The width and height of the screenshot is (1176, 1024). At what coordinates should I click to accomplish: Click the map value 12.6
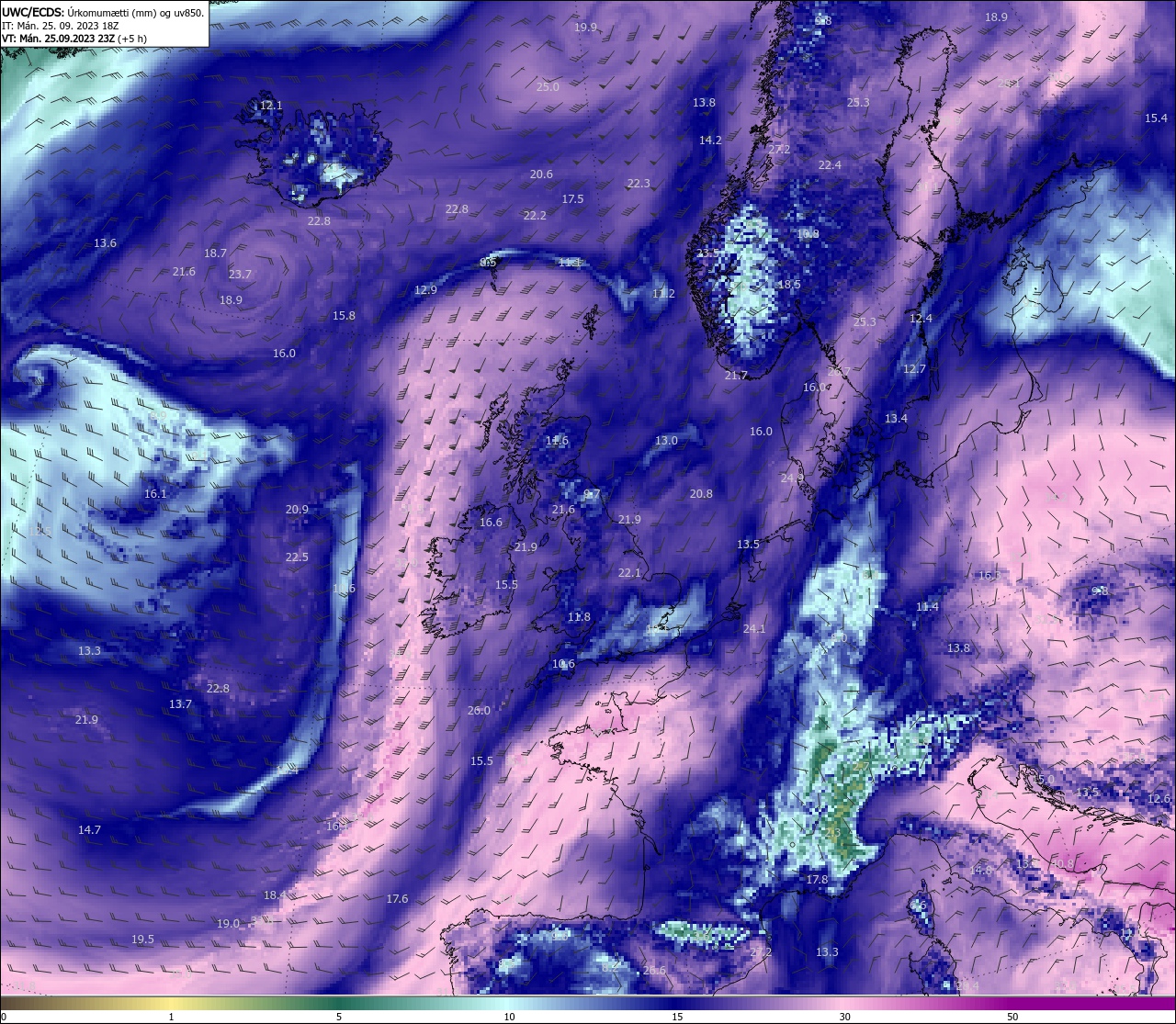1159,799
